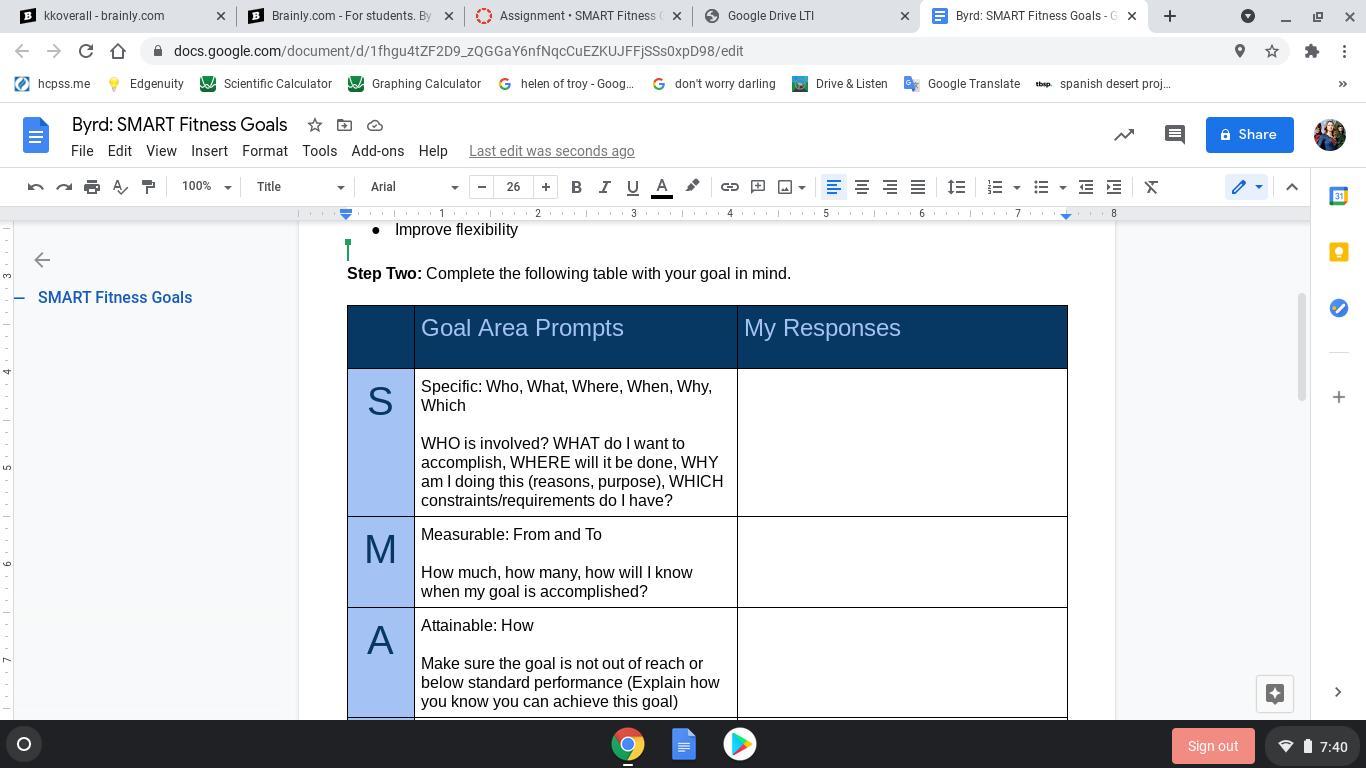
Task: Increase the indent
Action: click(x=1114, y=187)
